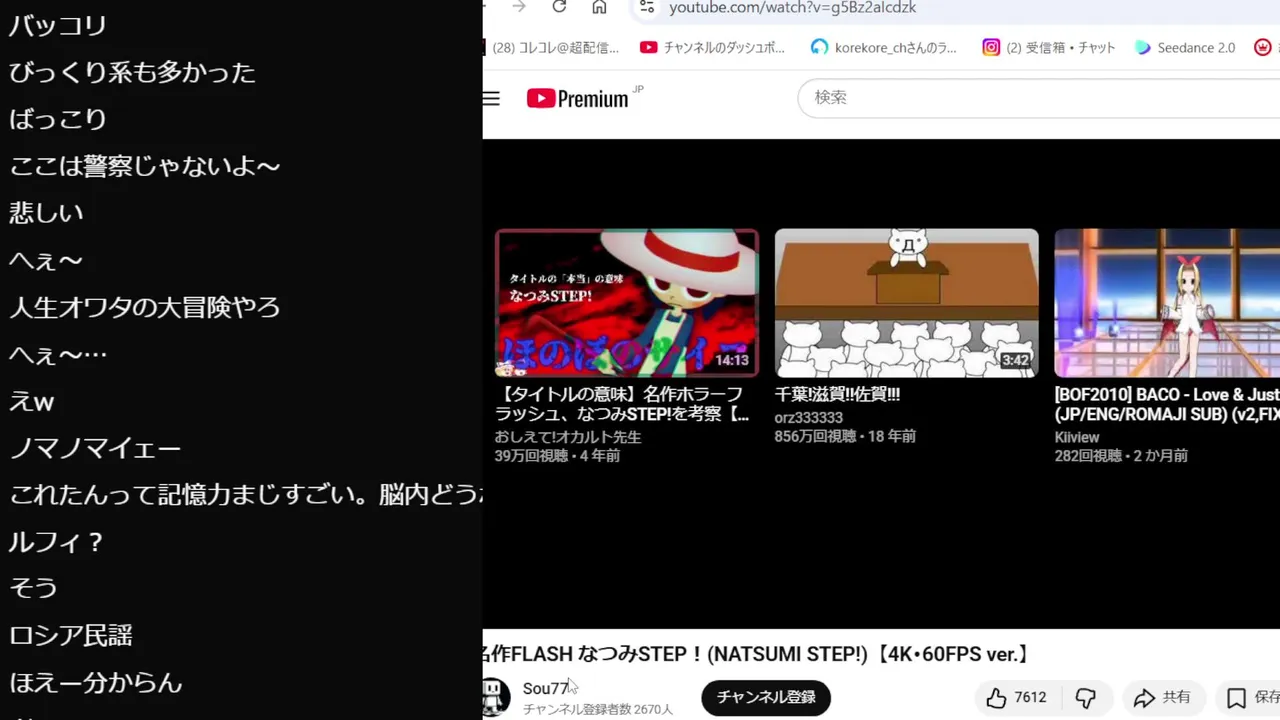This screenshot has width=1280, height=720.
Task: Click the video title 名作FLASH なつみSTEP!
Action: click(x=757, y=654)
